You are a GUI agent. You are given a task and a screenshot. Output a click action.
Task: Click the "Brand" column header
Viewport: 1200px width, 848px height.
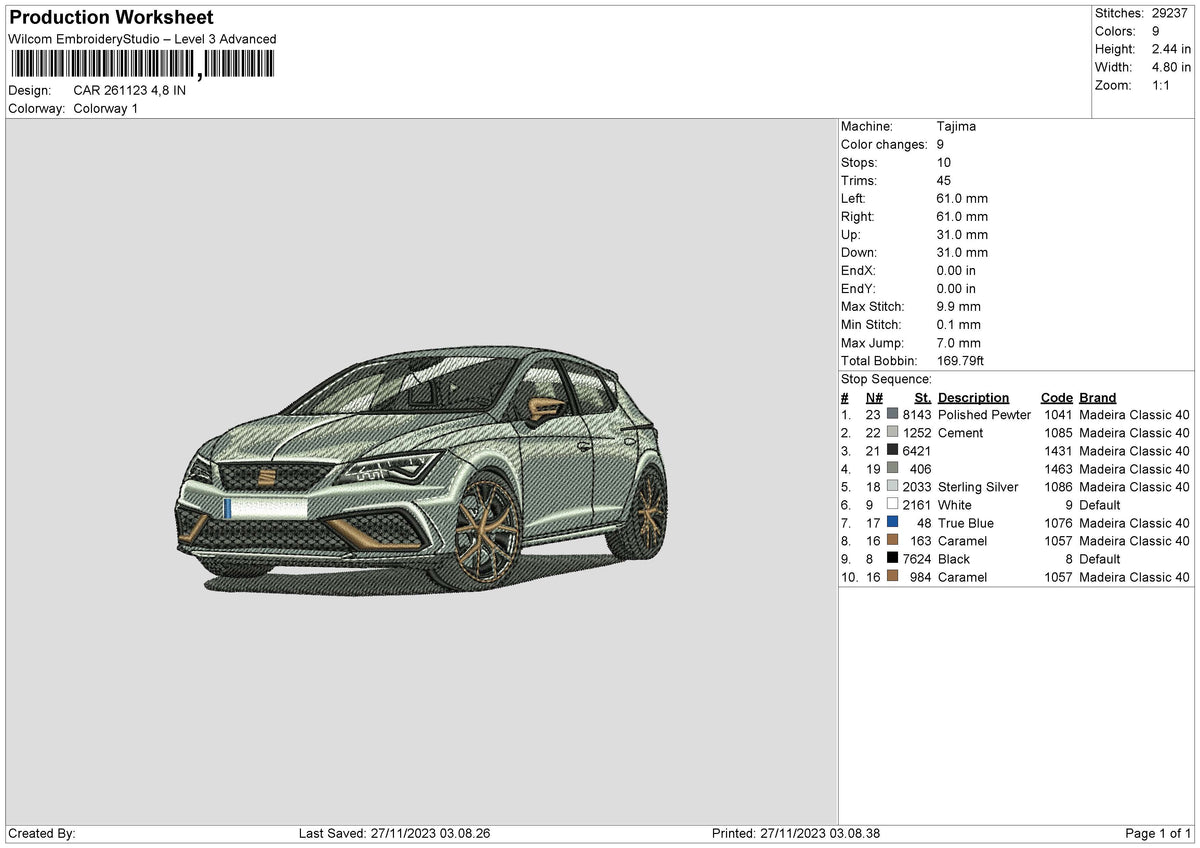coord(1097,398)
